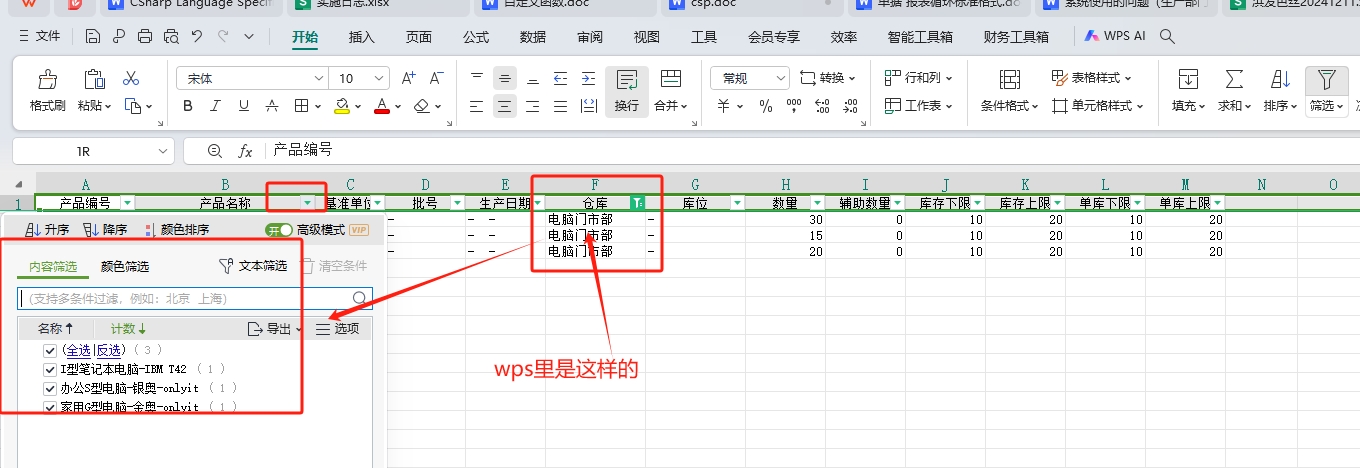
Task: Toggle the 高级模式 advanced mode switch
Action: pyautogui.click(x=278, y=230)
